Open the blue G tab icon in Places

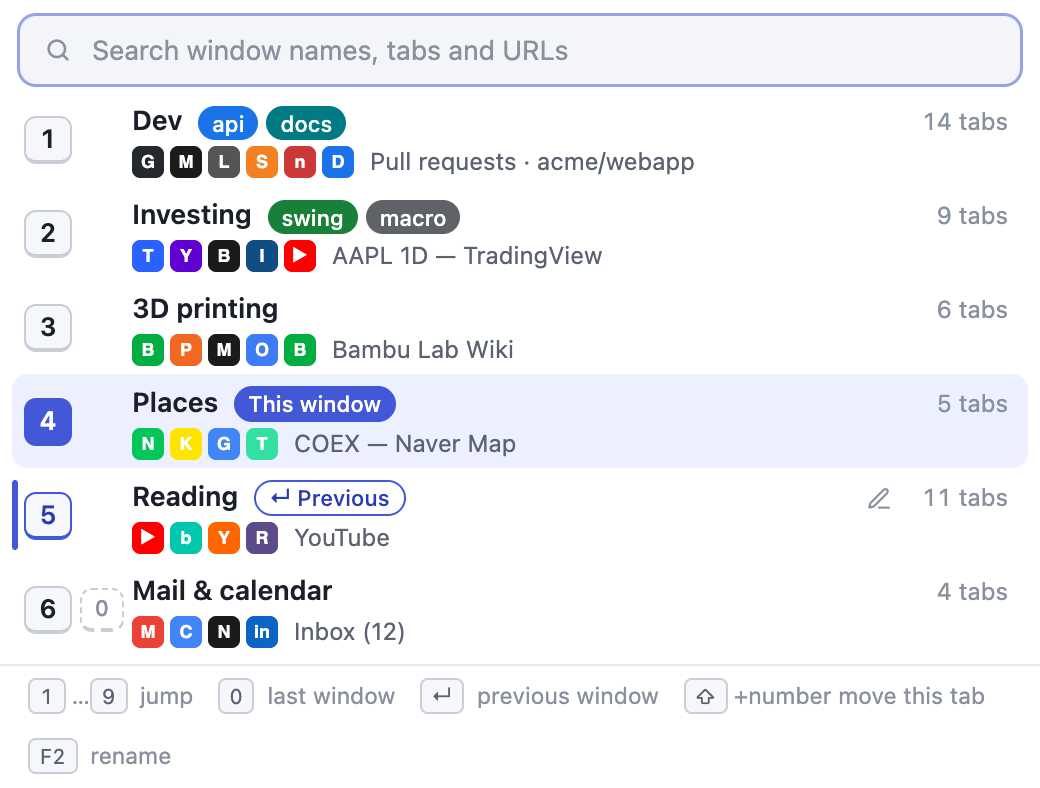pos(224,444)
